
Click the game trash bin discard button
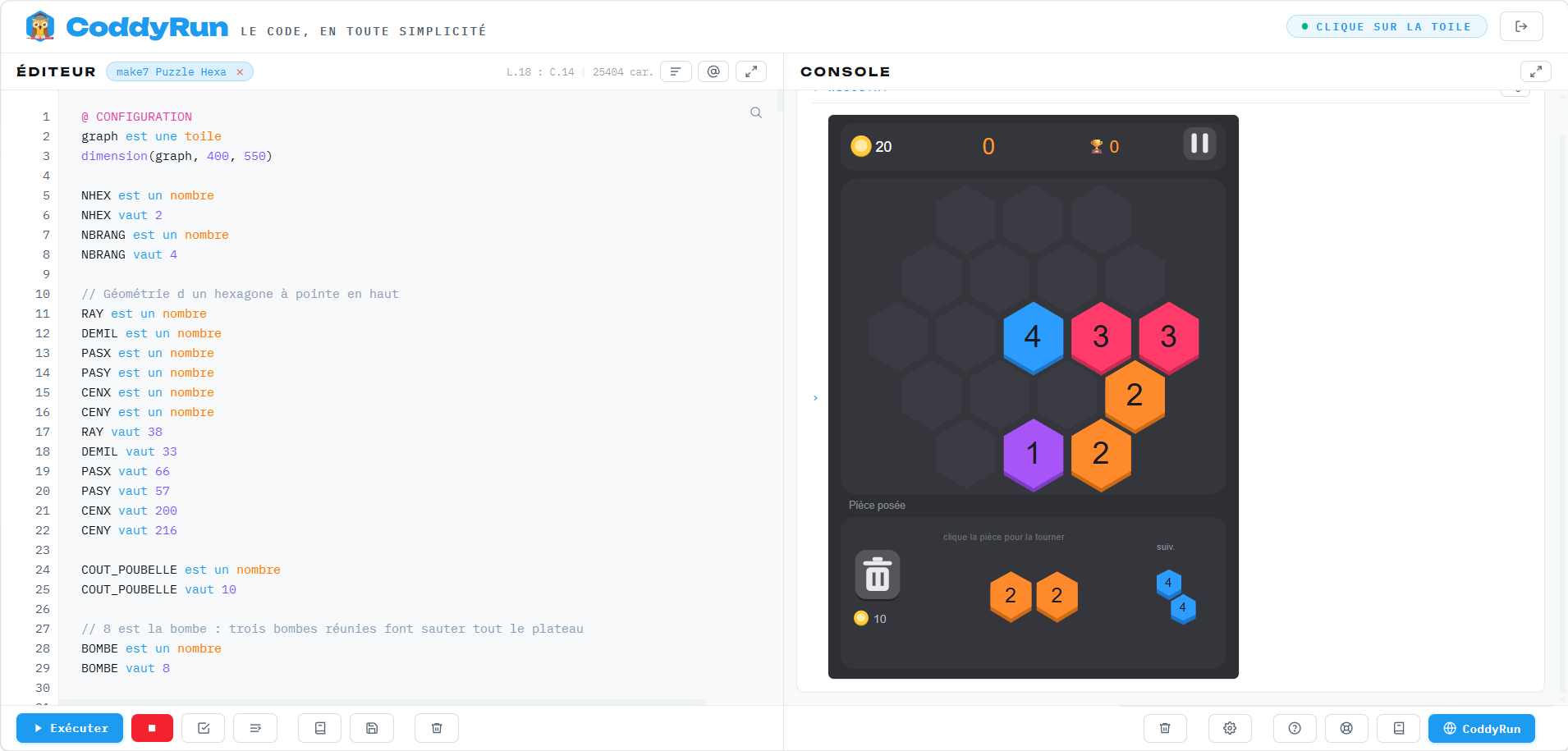[878, 575]
